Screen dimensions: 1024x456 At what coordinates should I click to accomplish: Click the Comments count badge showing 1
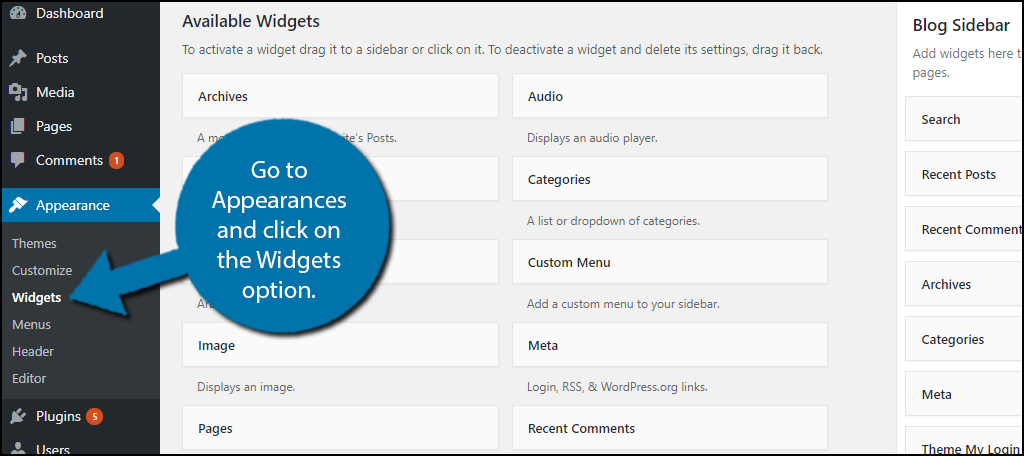pyautogui.click(x=116, y=160)
